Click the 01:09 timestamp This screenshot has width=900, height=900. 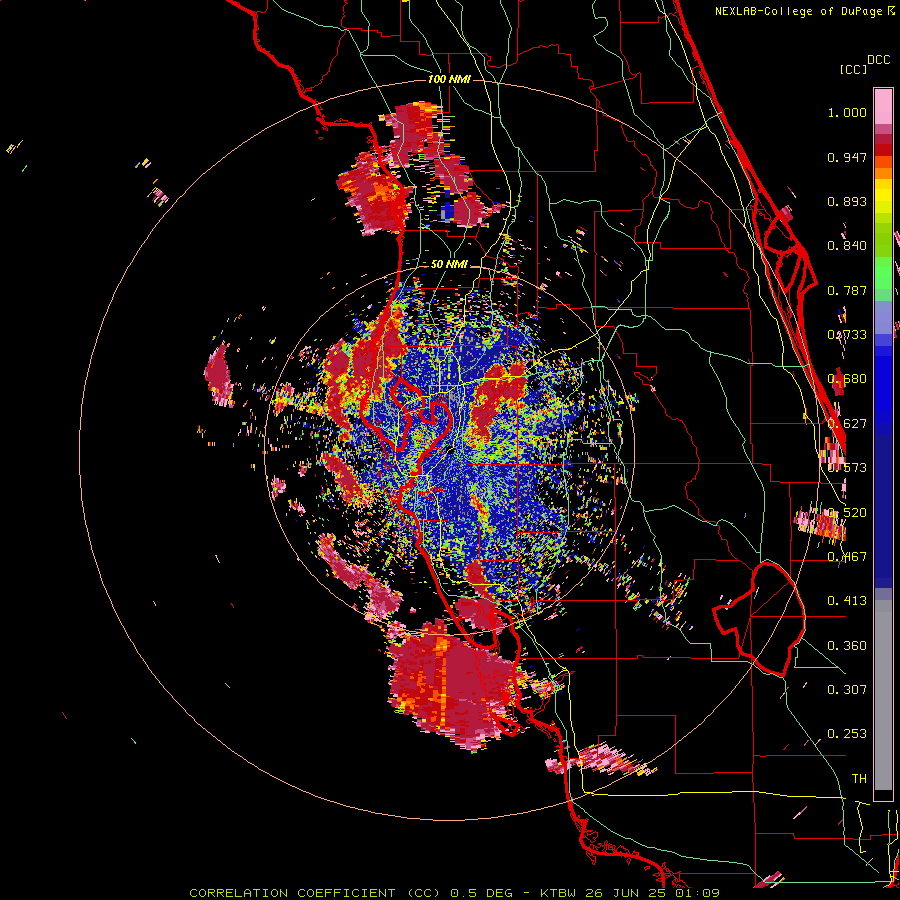click(x=695, y=893)
